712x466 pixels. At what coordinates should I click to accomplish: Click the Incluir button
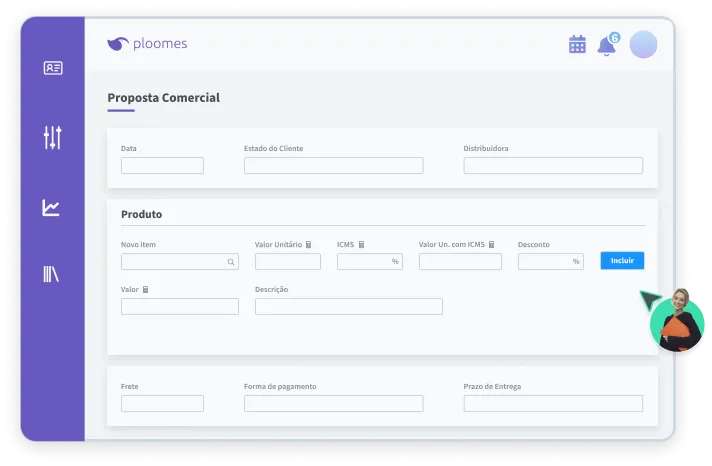click(x=622, y=261)
